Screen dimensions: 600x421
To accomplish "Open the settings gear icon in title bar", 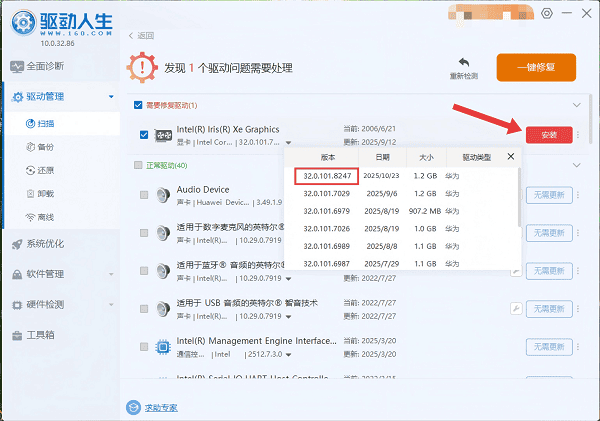I will [x=546, y=13].
